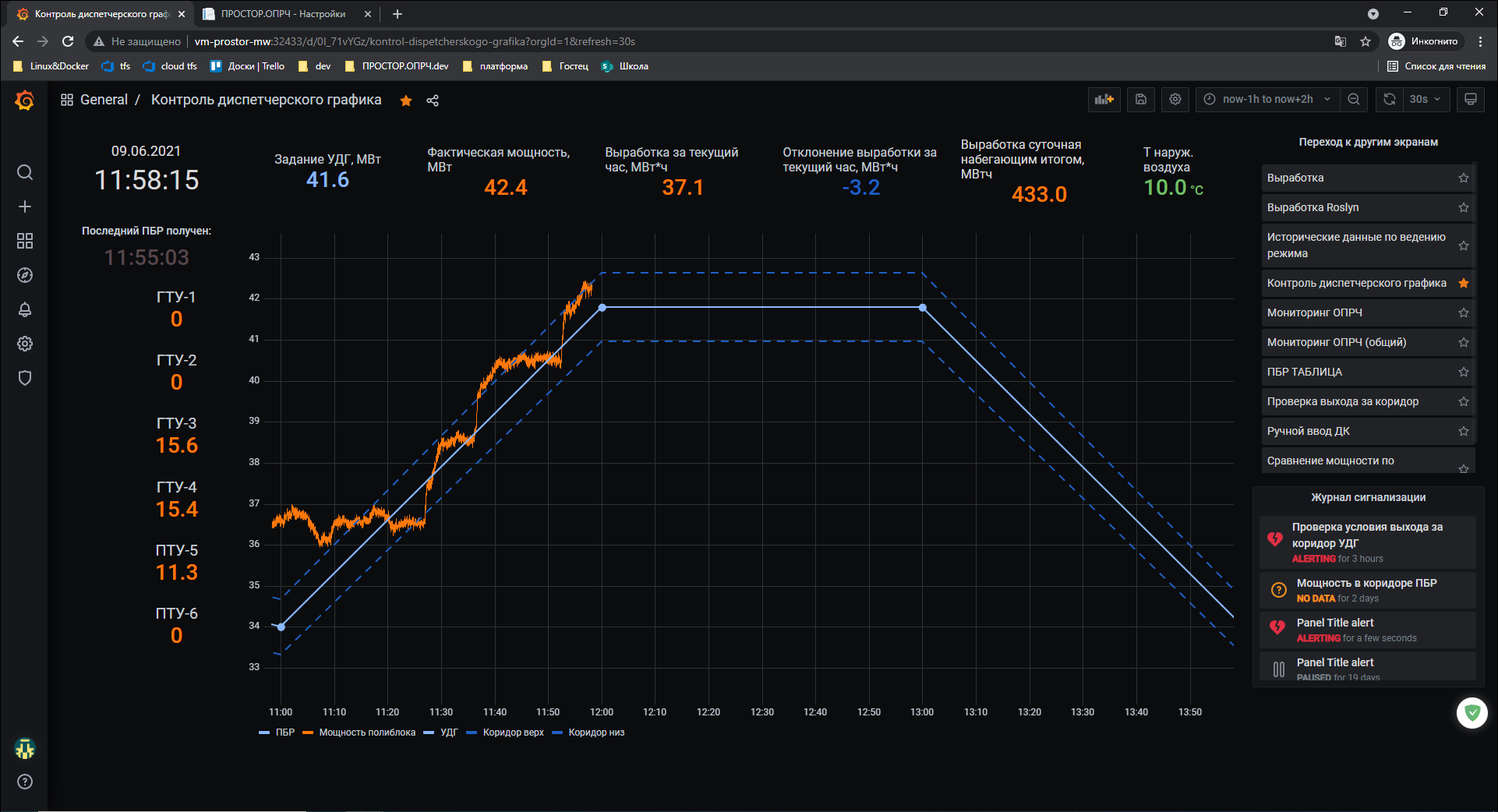Open Grafana search from the sidebar

point(25,172)
